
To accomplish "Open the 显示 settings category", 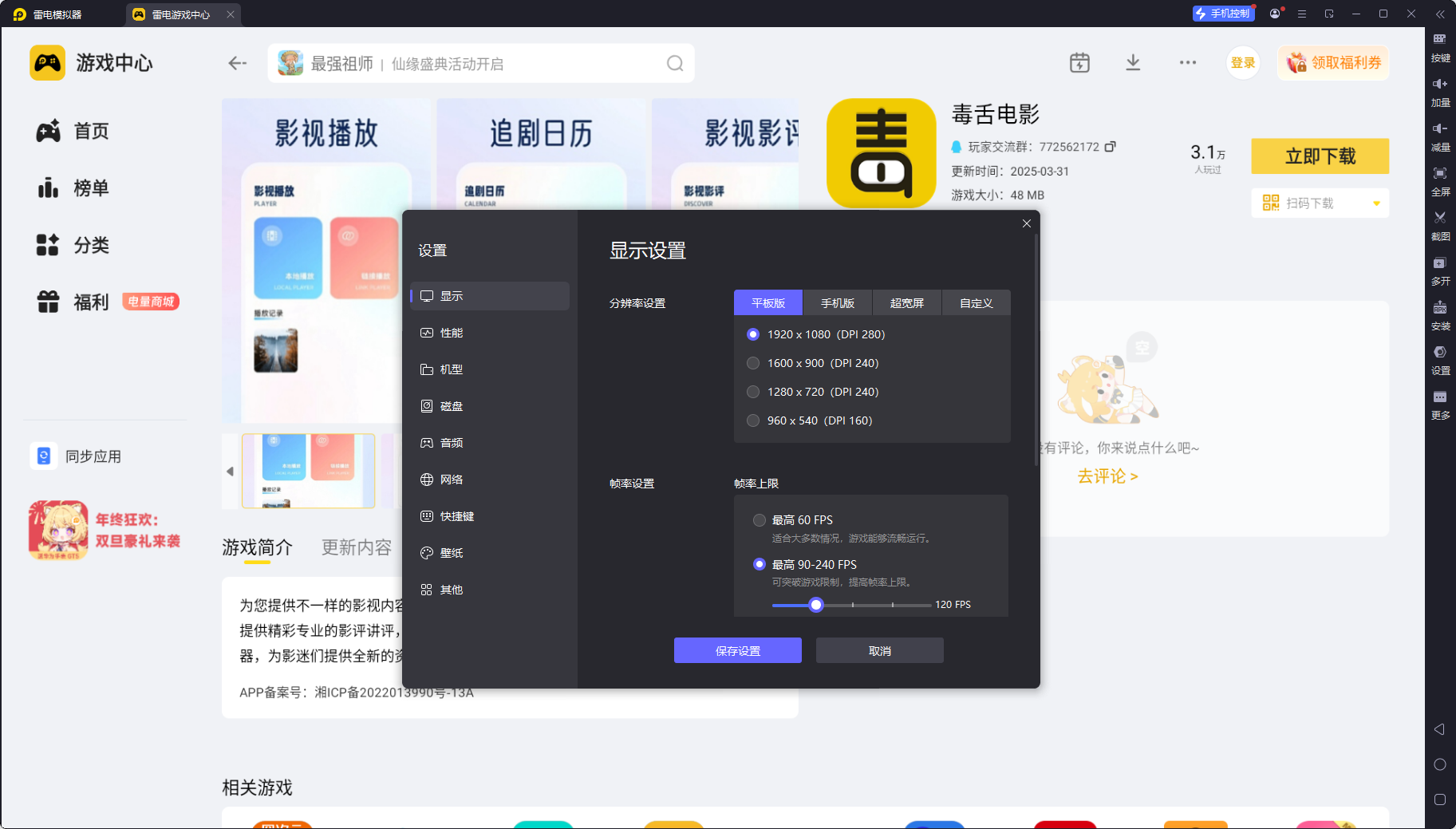I will pyautogui.click(x=490, y=296).
